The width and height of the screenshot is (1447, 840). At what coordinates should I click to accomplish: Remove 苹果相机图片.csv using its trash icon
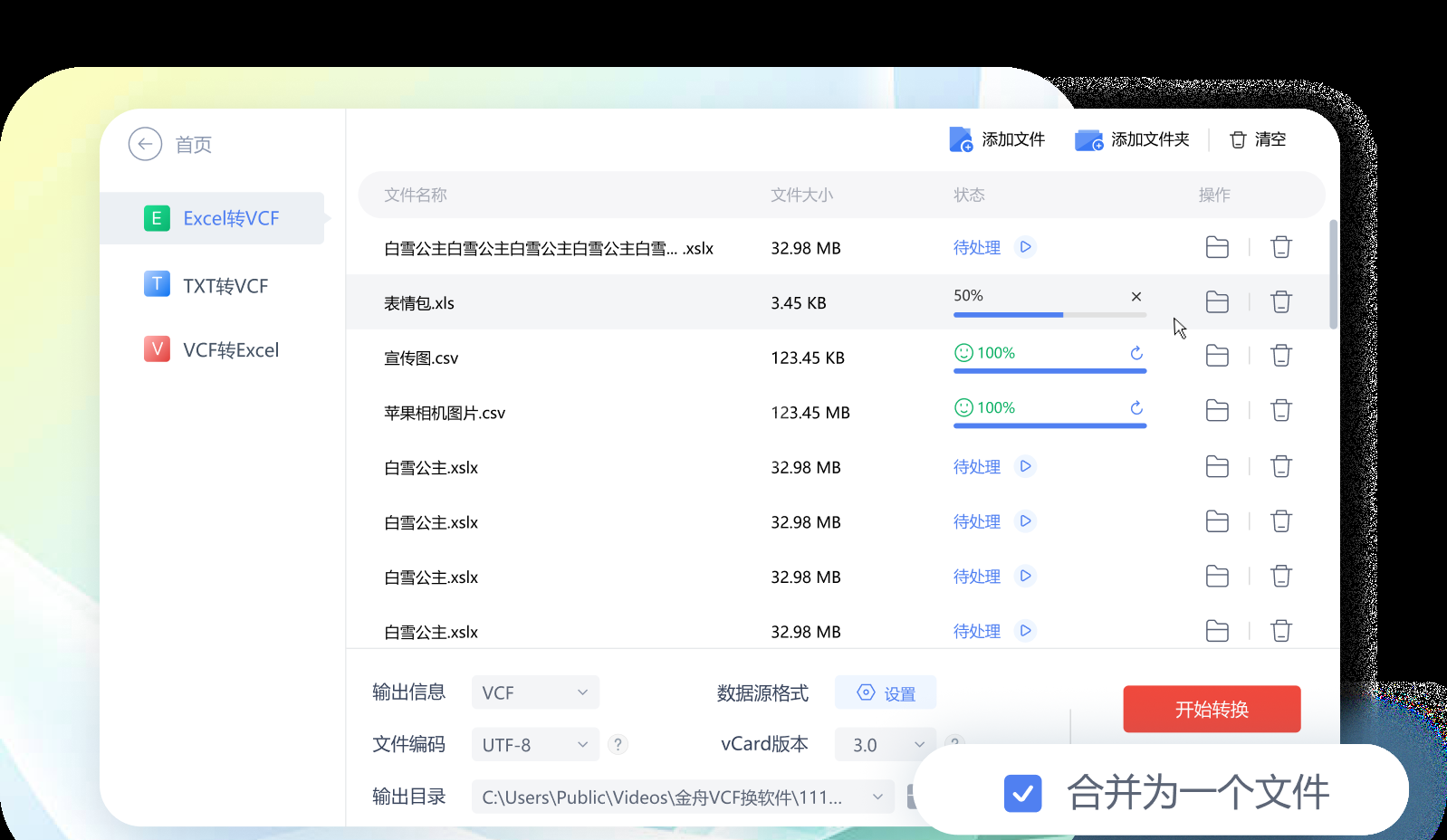click(x=1280, y=411)
